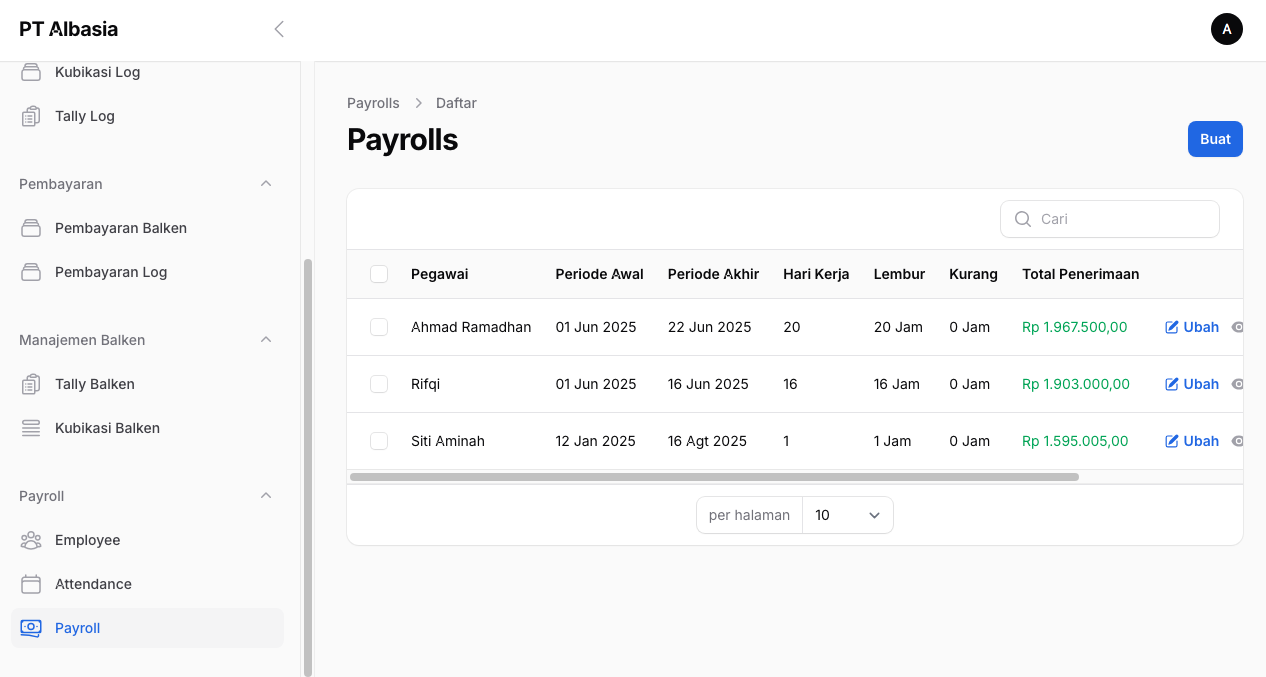Viewport: 1266px width, 677px height.
Task: Open the per halaman dropdown
Action: point(847,515)
